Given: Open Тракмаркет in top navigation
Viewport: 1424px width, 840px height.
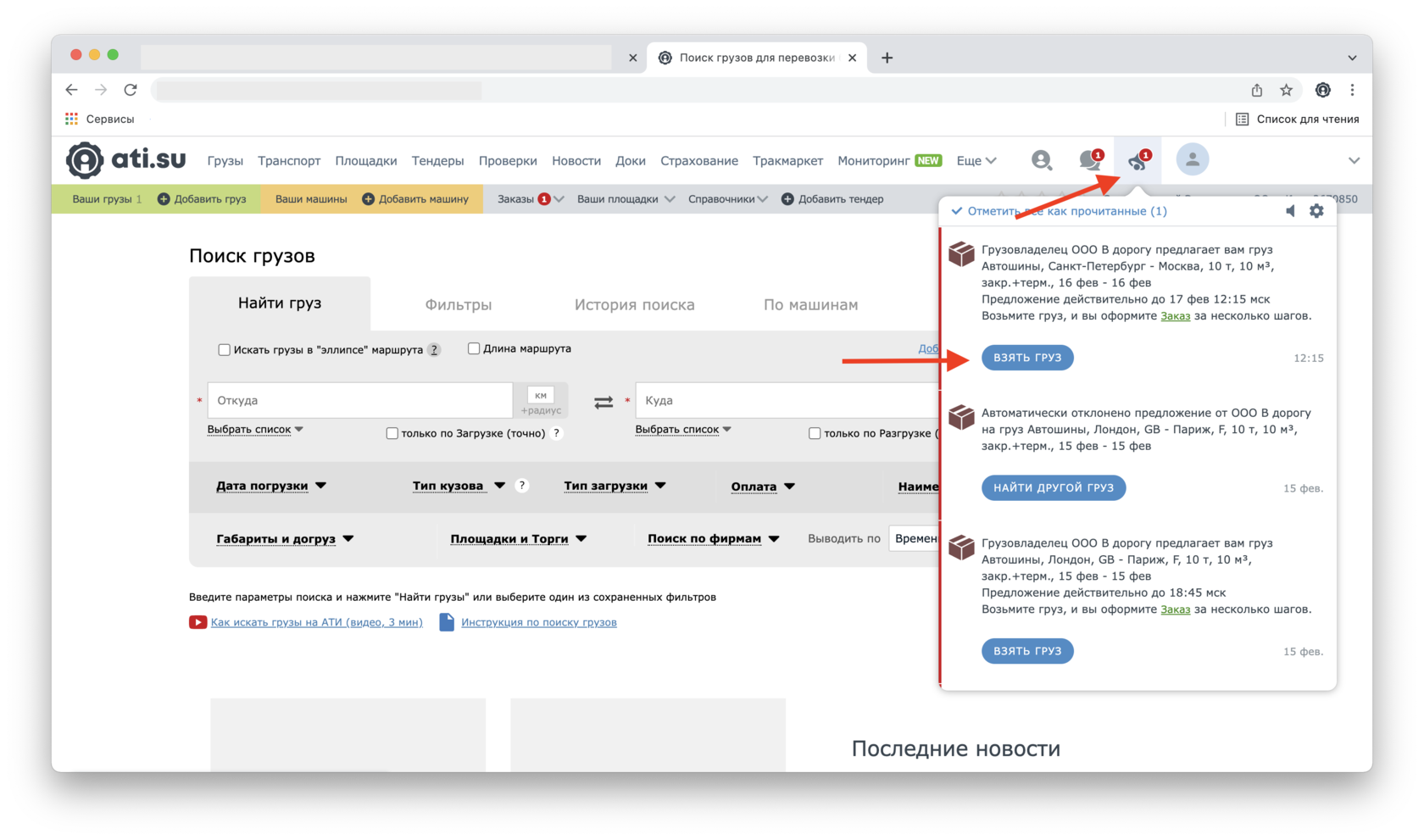Looking at the screenshot, I should tap(787, 160).
